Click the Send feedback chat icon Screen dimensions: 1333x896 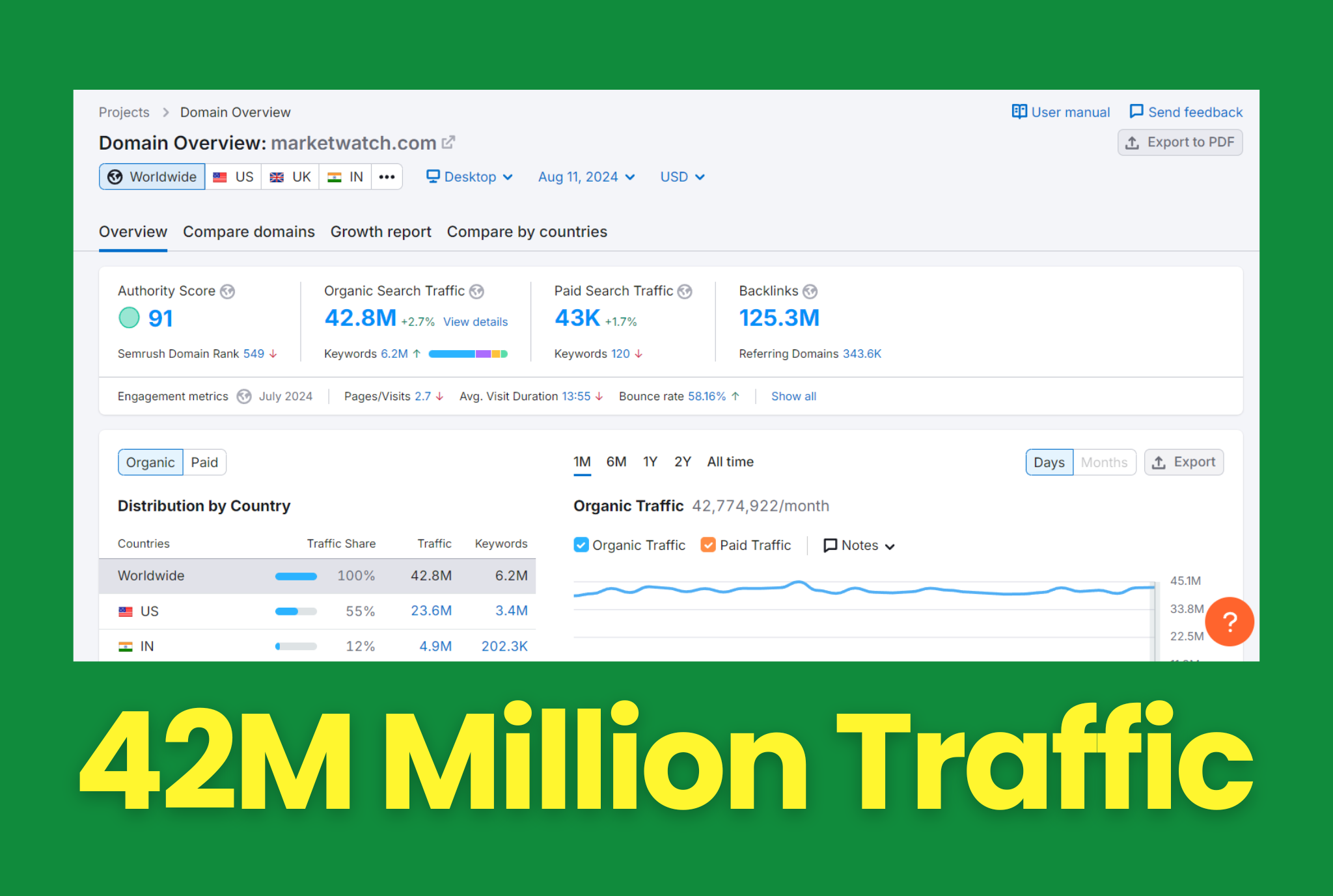point(1136,111)
